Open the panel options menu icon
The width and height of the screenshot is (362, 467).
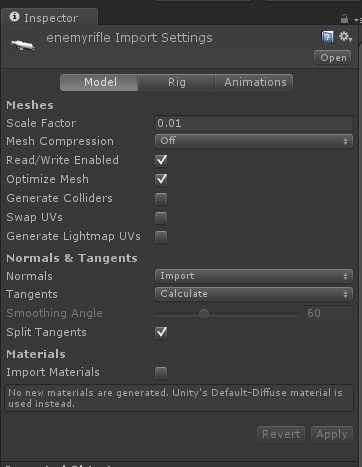point(357,20)
